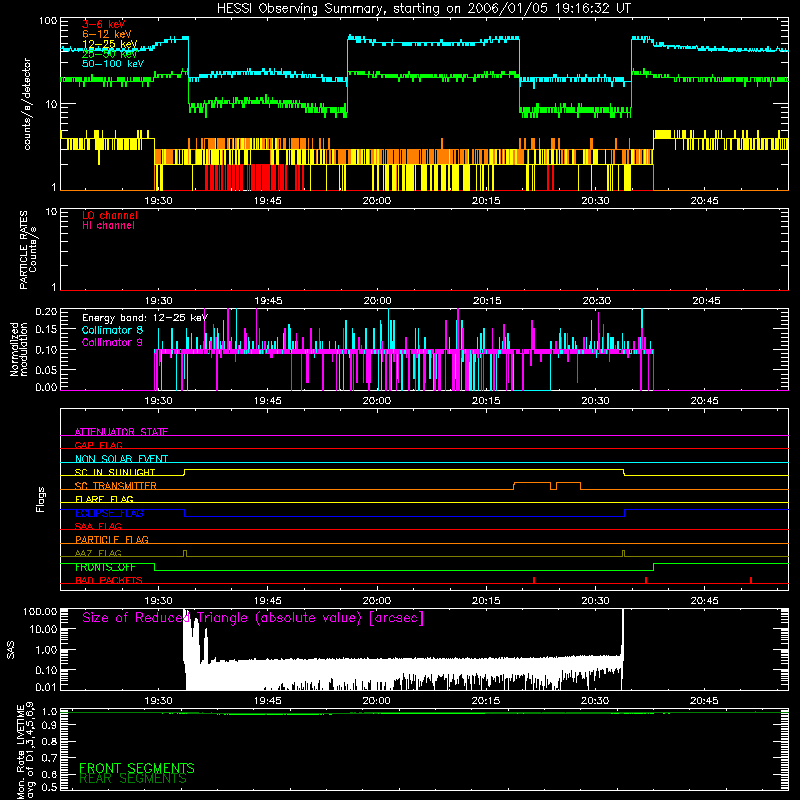Select the 20:15 time label under PARTICLE RATES panel
This screenshot has width=800, height=800.
click(487, 301)
